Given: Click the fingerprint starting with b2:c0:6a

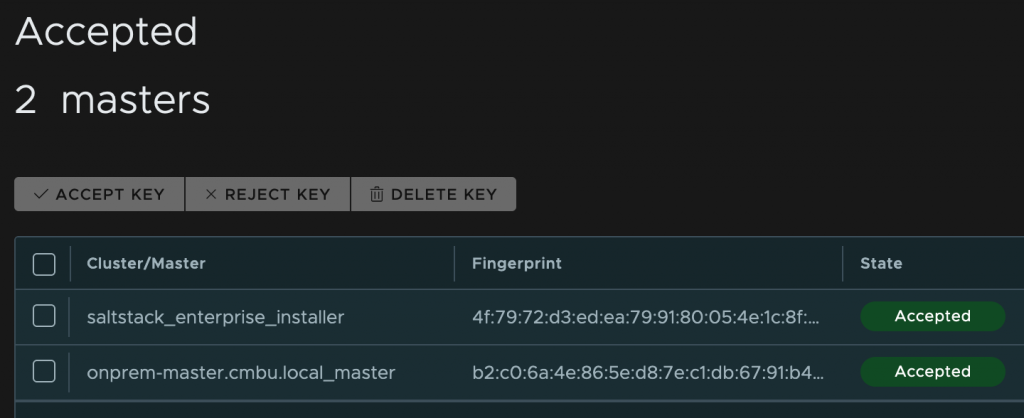Looking at the screenshot, I should (x=649, y=373).
